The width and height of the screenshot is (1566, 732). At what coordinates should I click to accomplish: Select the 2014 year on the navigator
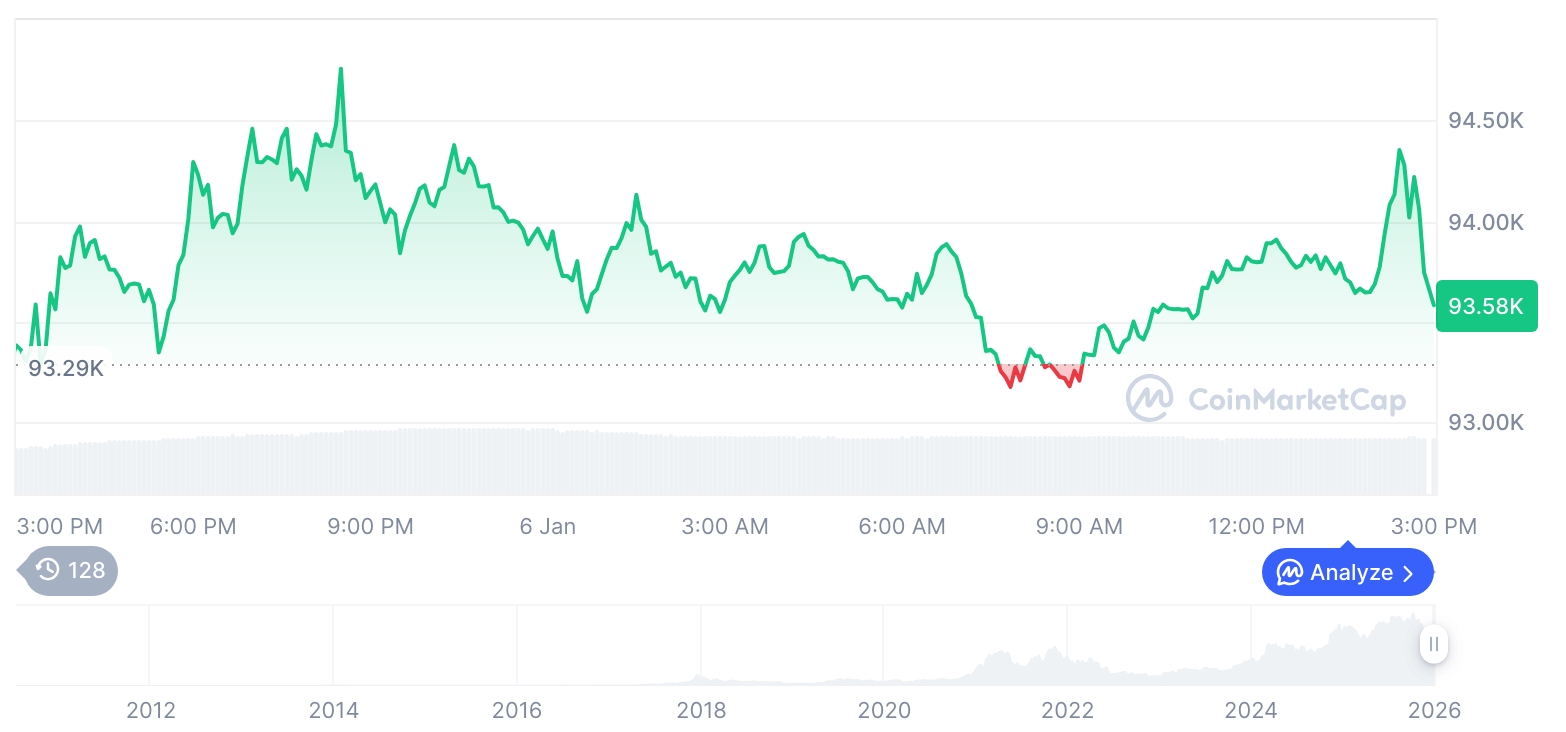(334, 711)
